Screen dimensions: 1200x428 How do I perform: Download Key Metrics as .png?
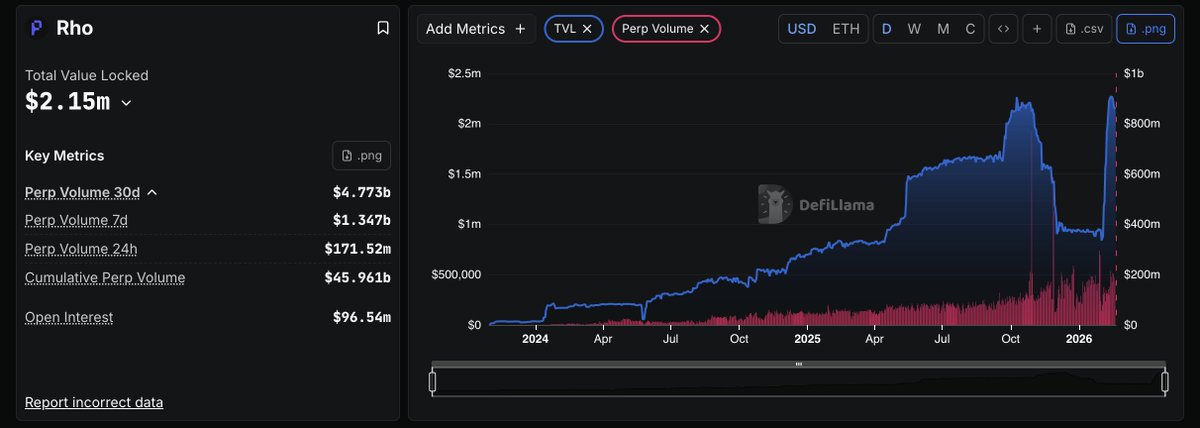(x=361, y=156)
